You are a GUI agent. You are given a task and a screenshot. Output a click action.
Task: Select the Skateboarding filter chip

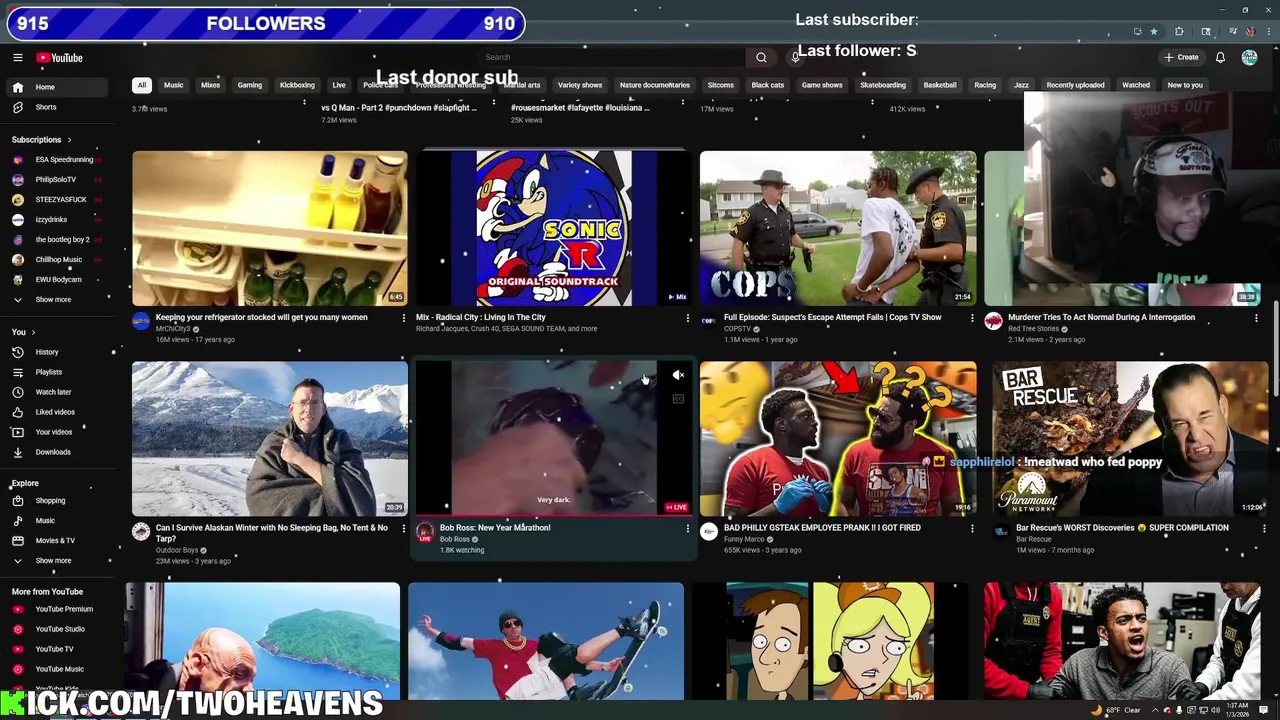pyautogui.click(x=883, y=85)
